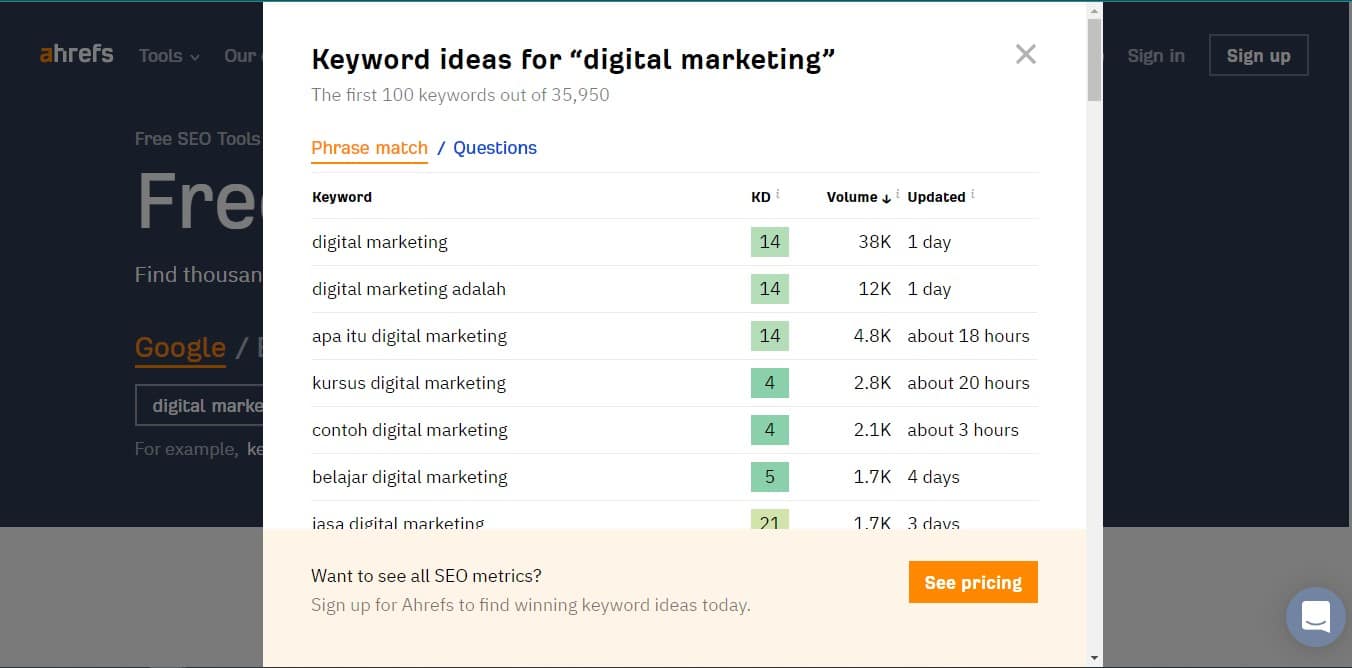Select the Google search engine link
This screenshot has width=1352, height=668.
[180, 348]
